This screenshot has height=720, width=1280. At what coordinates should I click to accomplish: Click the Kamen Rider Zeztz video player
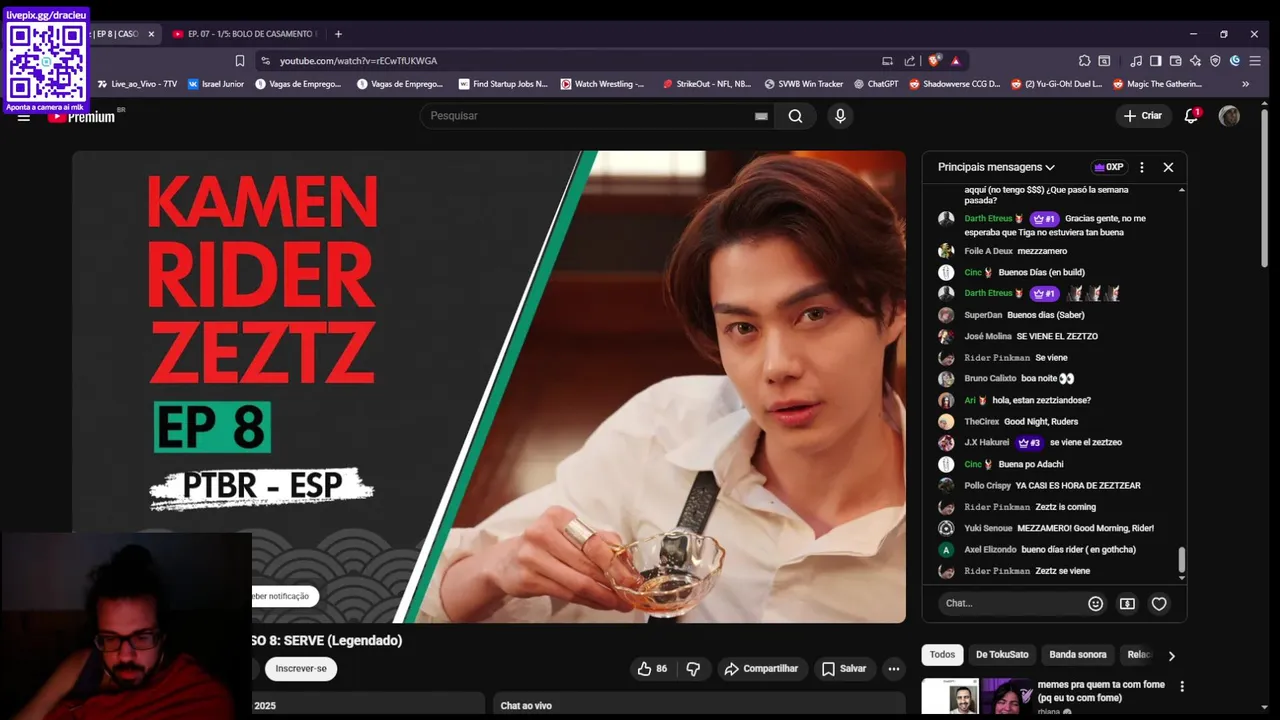click(x=489, y=387)
